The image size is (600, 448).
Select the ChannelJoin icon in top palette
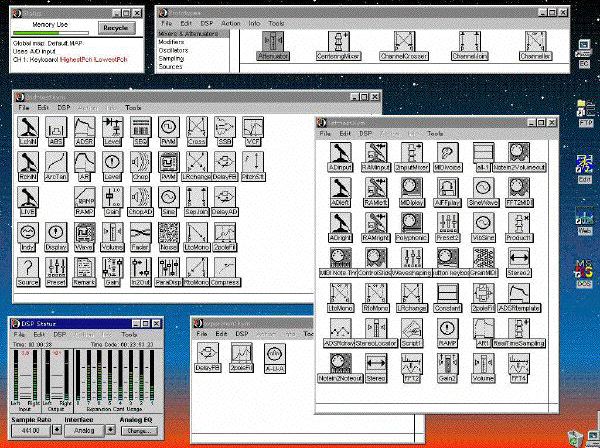point(470,46)
